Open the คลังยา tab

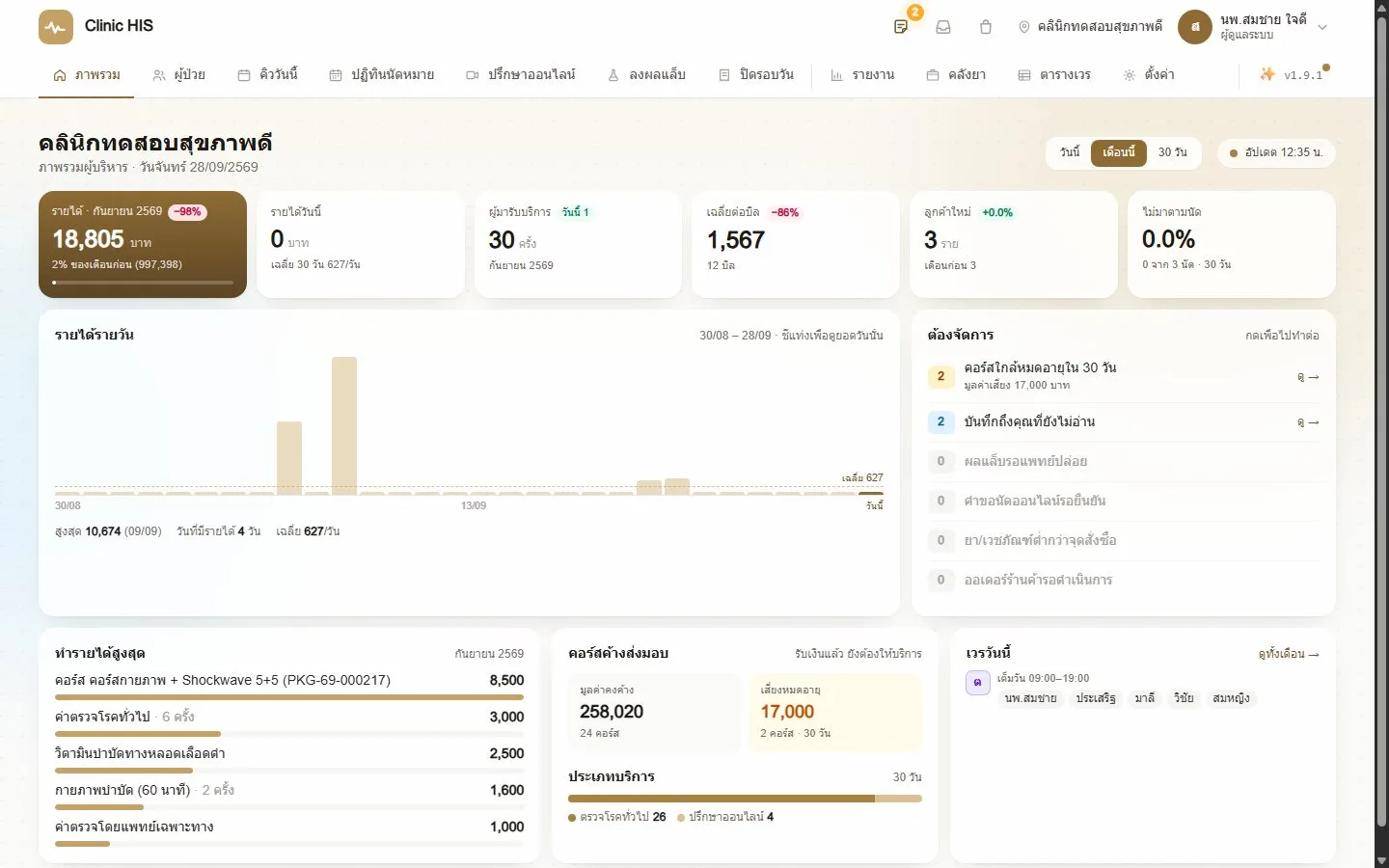[x=956, y=74]
